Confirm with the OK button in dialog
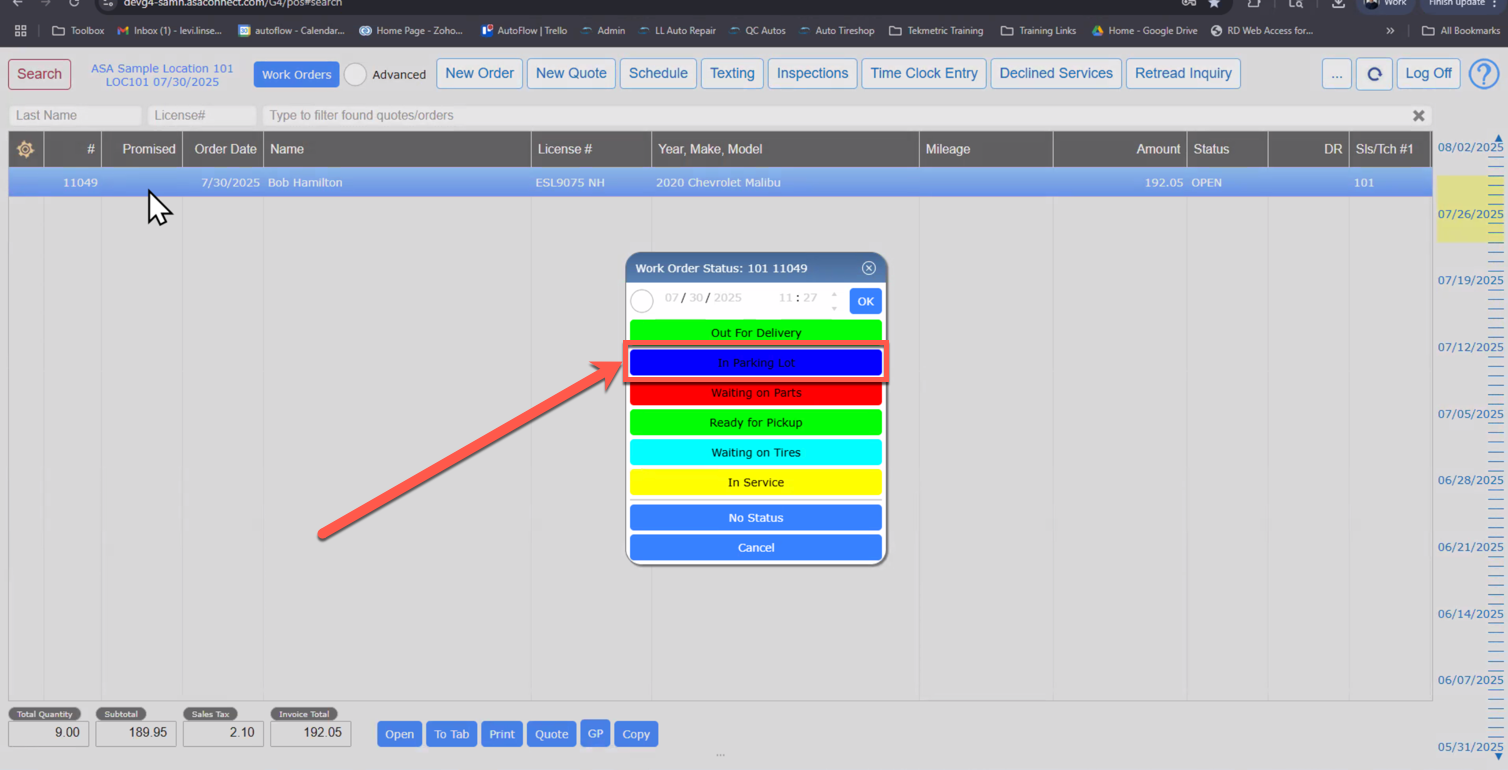The height and width of the screenshot is (770, 1508). point(865,301)
